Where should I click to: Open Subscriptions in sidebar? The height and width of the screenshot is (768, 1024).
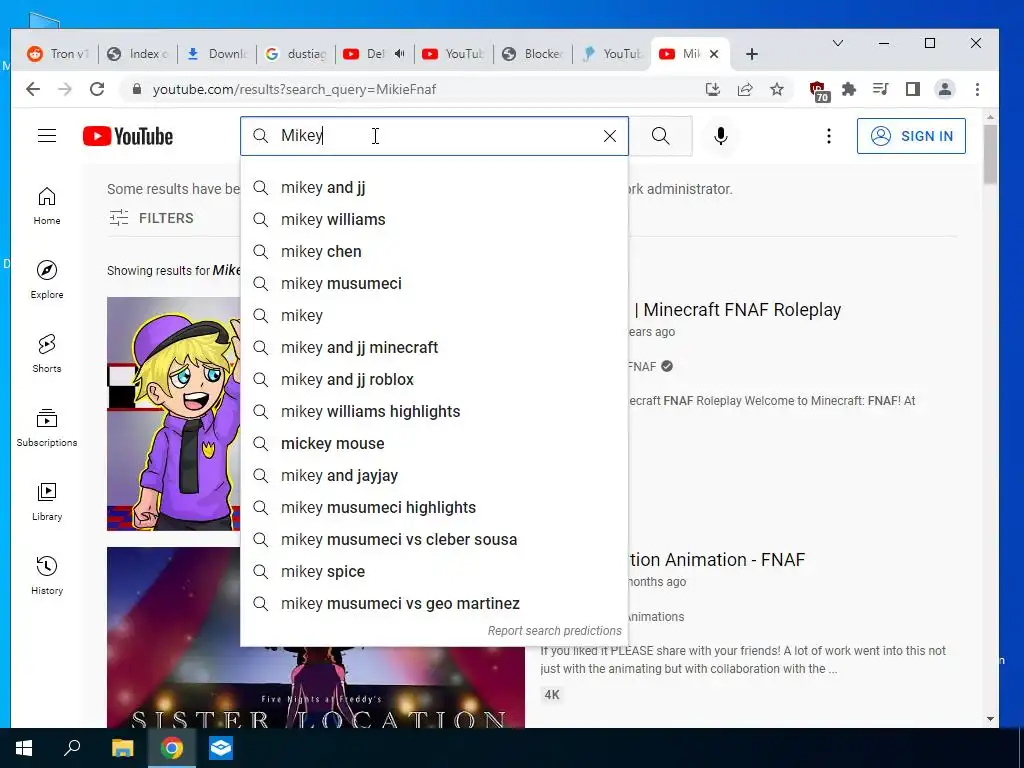pos(47,428)
